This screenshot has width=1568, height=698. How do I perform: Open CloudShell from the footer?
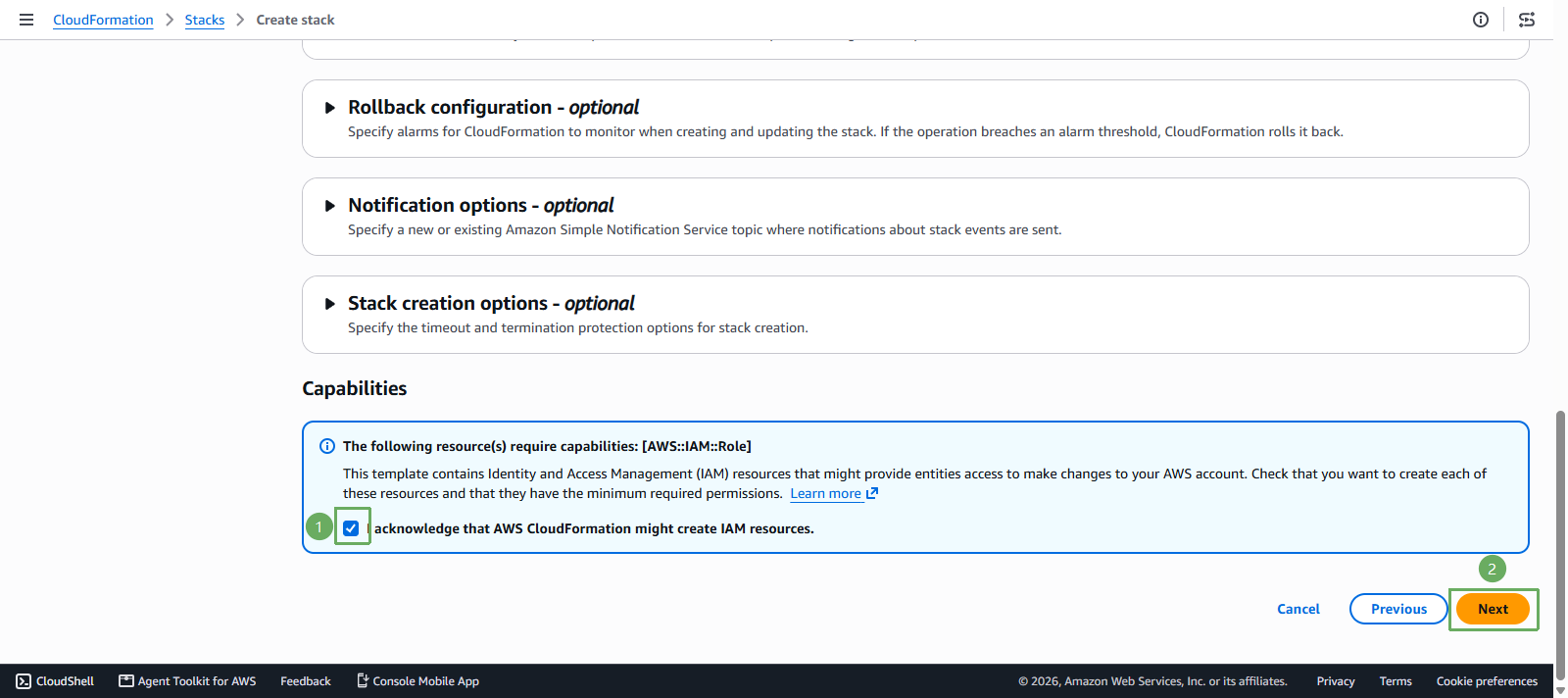click(x=55, y=681)
